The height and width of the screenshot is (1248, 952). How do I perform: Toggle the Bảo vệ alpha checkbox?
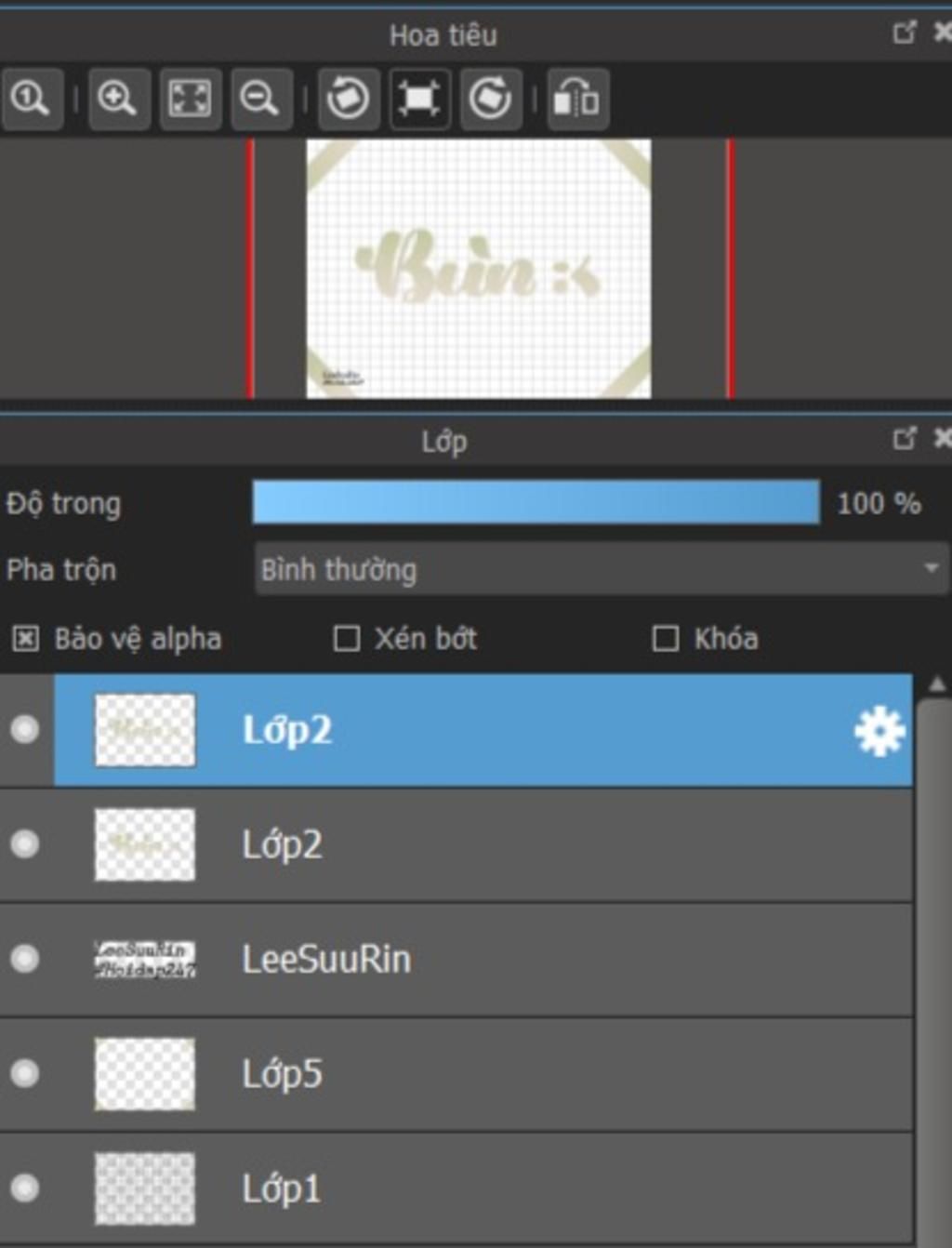point(25,639)
